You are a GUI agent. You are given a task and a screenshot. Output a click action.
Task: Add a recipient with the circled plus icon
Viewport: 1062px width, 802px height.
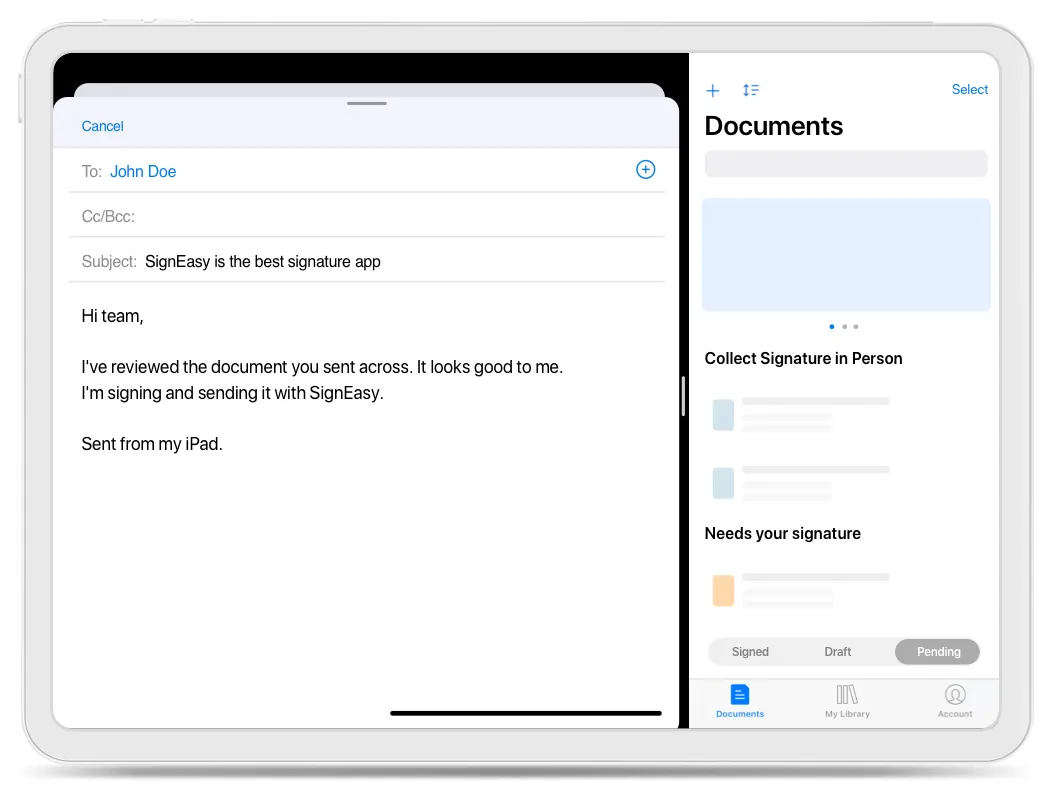tap(645, 170)
